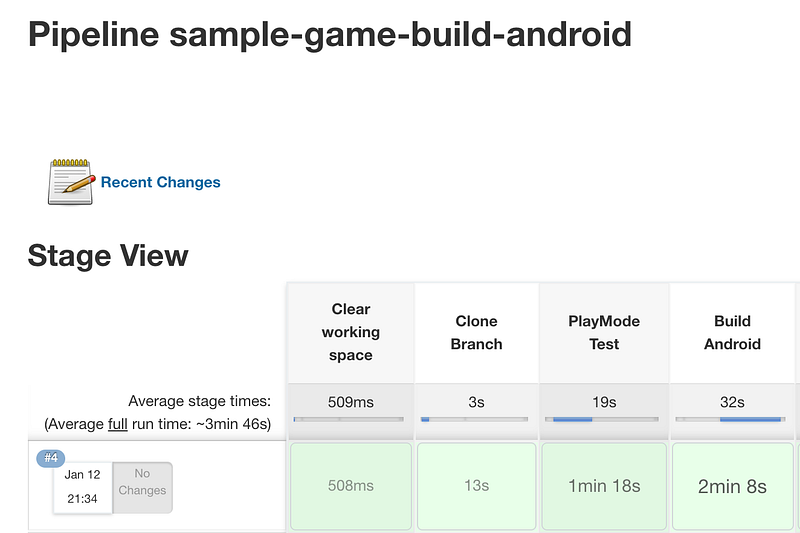Click the progress bar under 32s average
Image resolution: width=800 pixels, height=533 pixels.
[731, 419]
